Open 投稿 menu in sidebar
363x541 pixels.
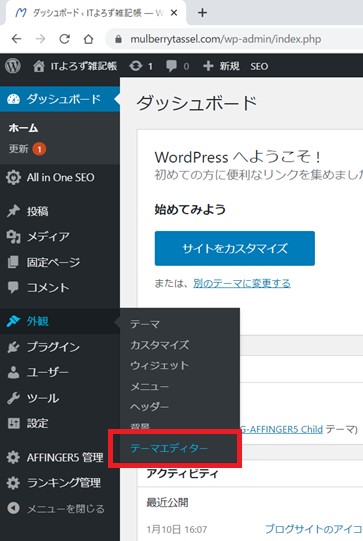(x=60, y=210)
